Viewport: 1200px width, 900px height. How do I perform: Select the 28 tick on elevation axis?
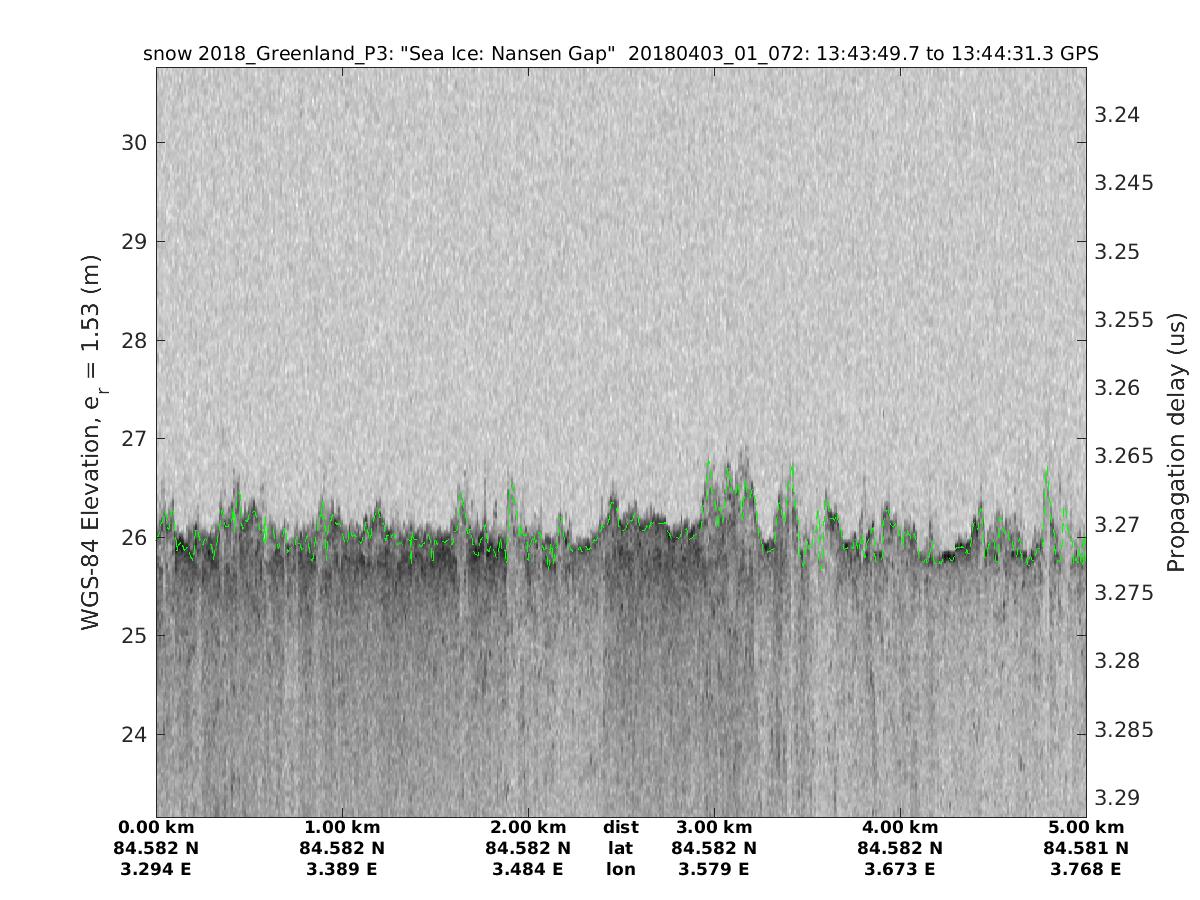pos(134,340)
